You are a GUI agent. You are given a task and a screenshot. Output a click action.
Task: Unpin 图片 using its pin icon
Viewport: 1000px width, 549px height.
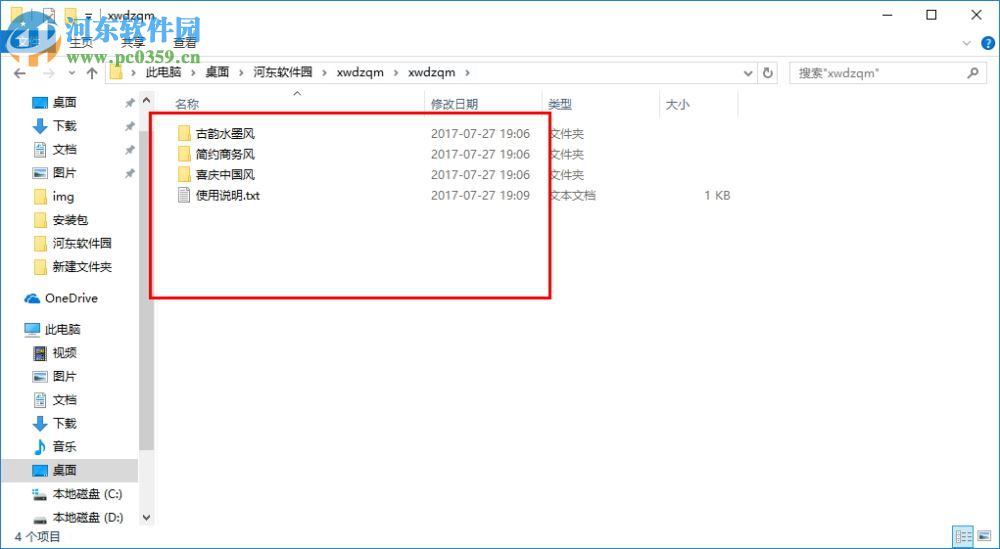(x=129, y=173)
